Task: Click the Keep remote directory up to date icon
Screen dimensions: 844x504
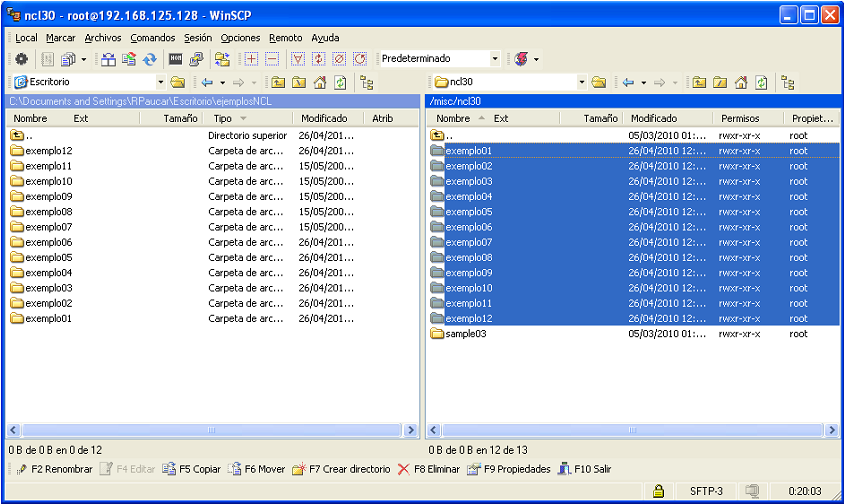Action: point(129,59)
